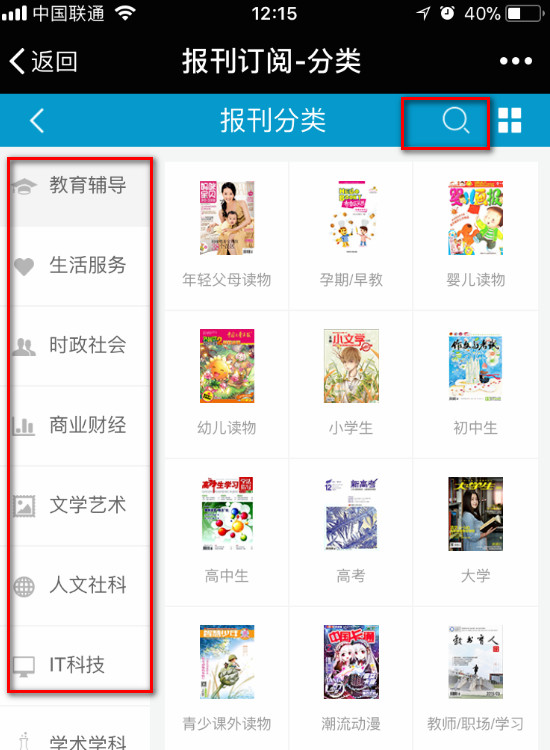Switch to grid view icon
The width and height of the screenshot is (550, 750).
click(509, 120)
